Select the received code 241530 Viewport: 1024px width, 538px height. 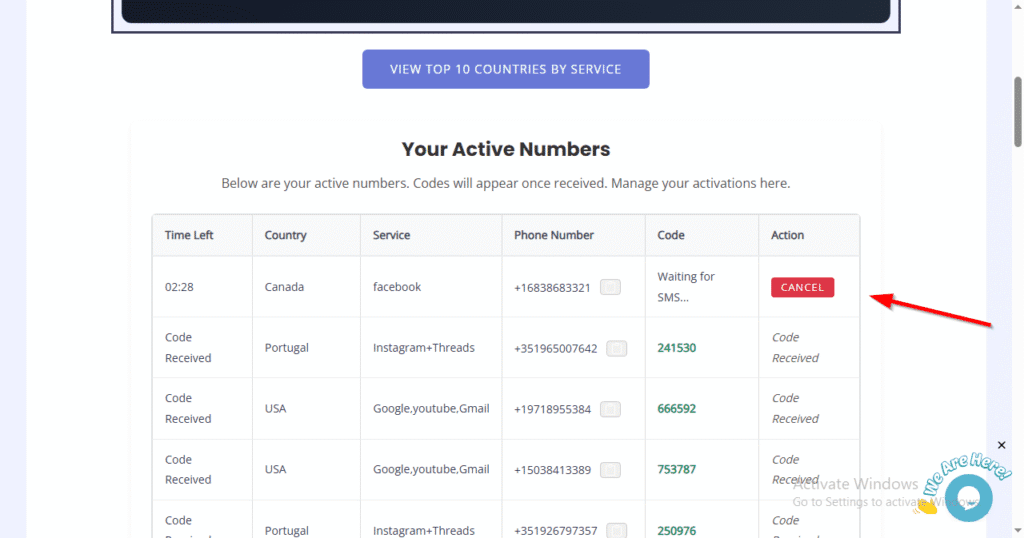pyautogui.click(x=676, y=348)
